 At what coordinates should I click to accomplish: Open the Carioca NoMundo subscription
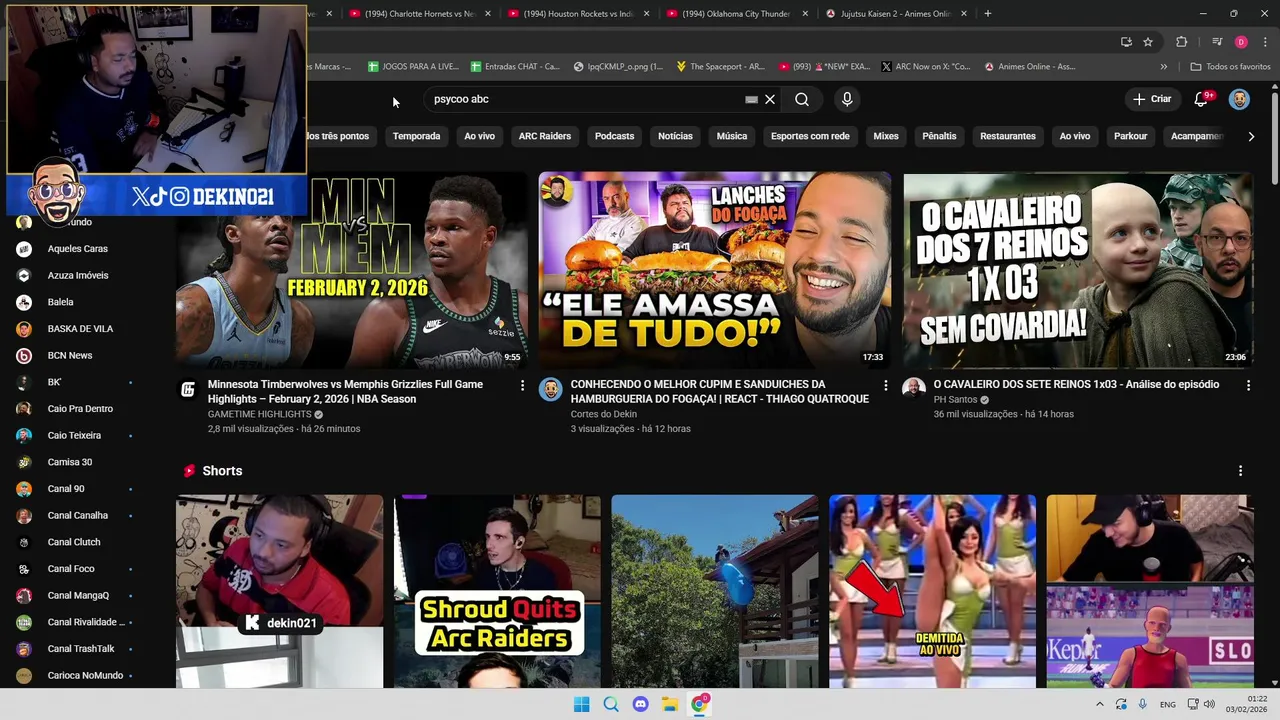[85, 675]
